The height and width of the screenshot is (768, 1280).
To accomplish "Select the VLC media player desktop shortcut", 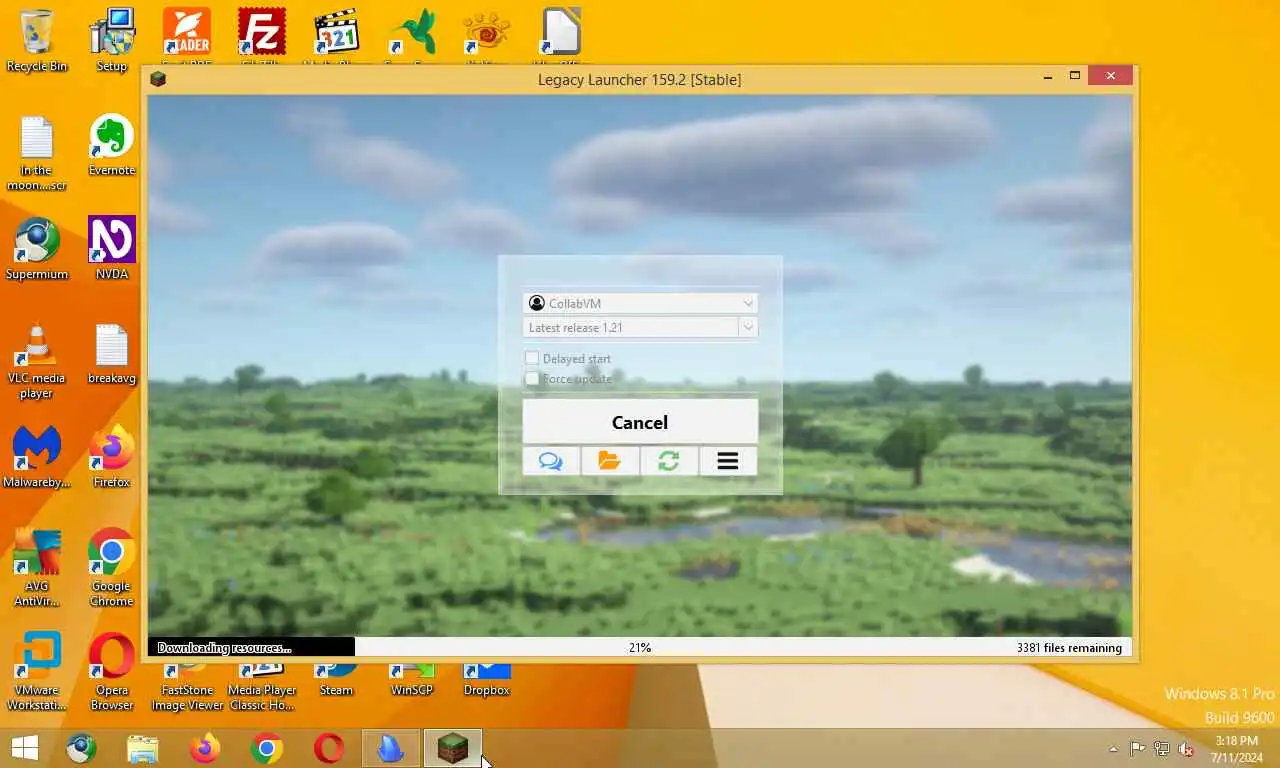I will pyautogui.click(x=37, y=361).
